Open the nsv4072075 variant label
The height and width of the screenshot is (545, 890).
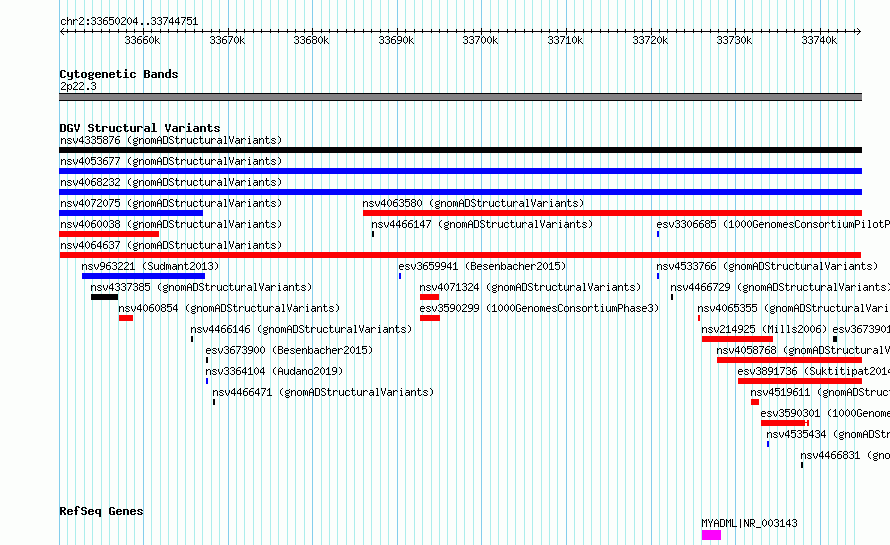[171, 203]
